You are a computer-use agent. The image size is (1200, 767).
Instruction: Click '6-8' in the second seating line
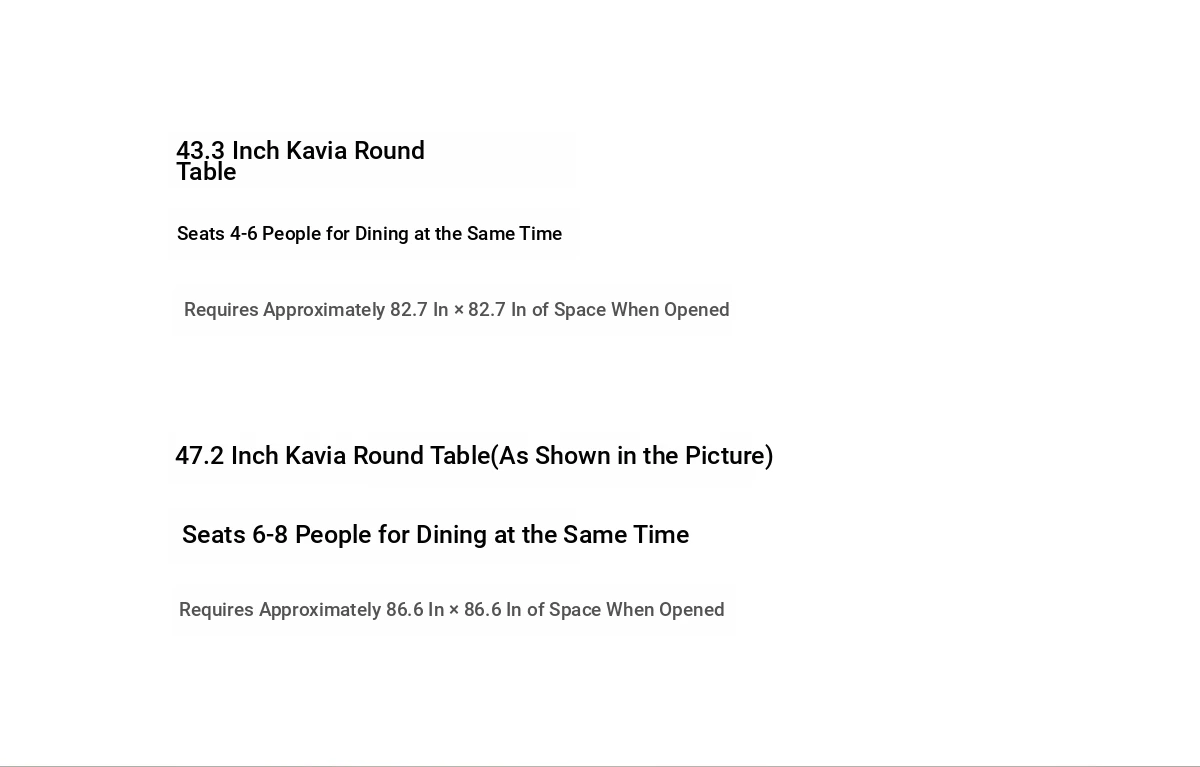tap(270, 535)
